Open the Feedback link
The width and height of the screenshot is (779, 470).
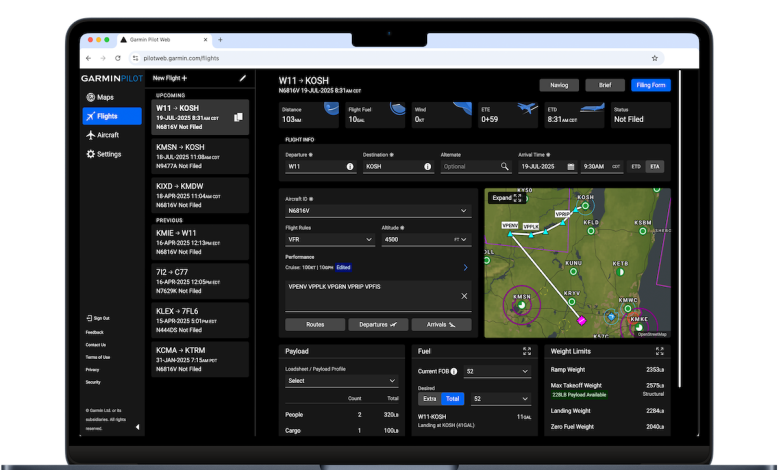click(x=94, y=332)
